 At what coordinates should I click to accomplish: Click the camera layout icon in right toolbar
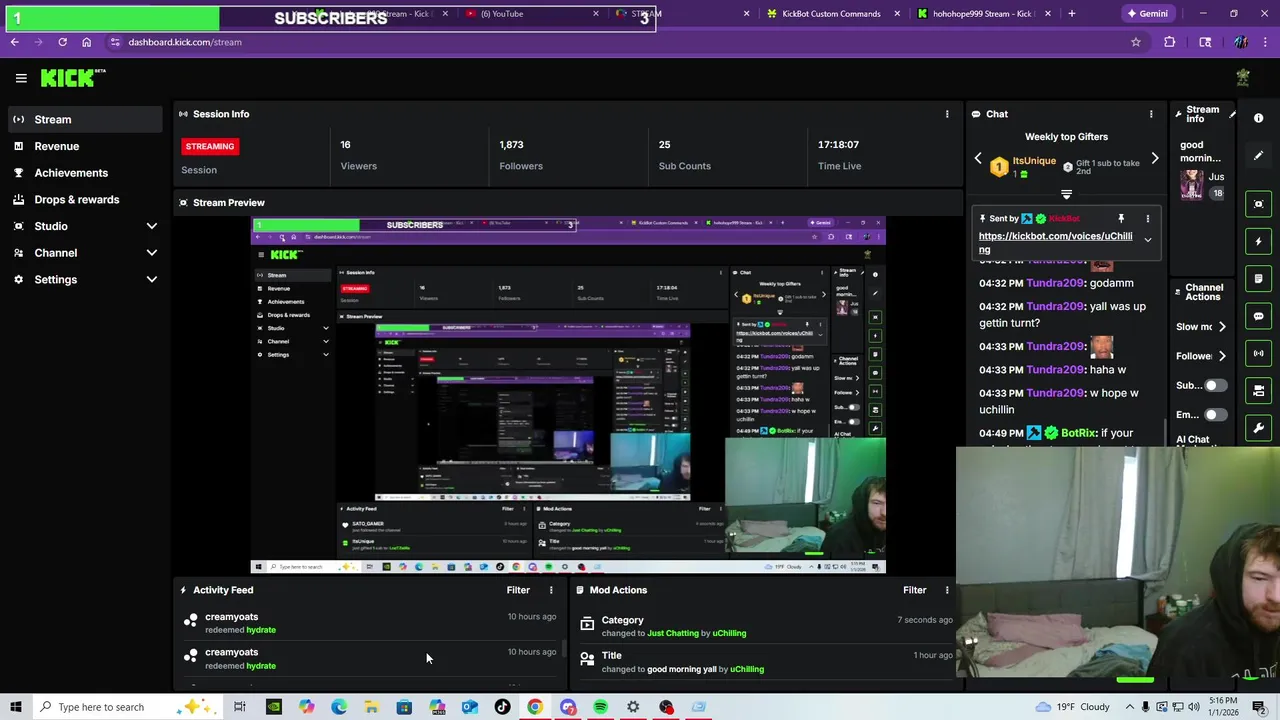[x=1259, y=391]
